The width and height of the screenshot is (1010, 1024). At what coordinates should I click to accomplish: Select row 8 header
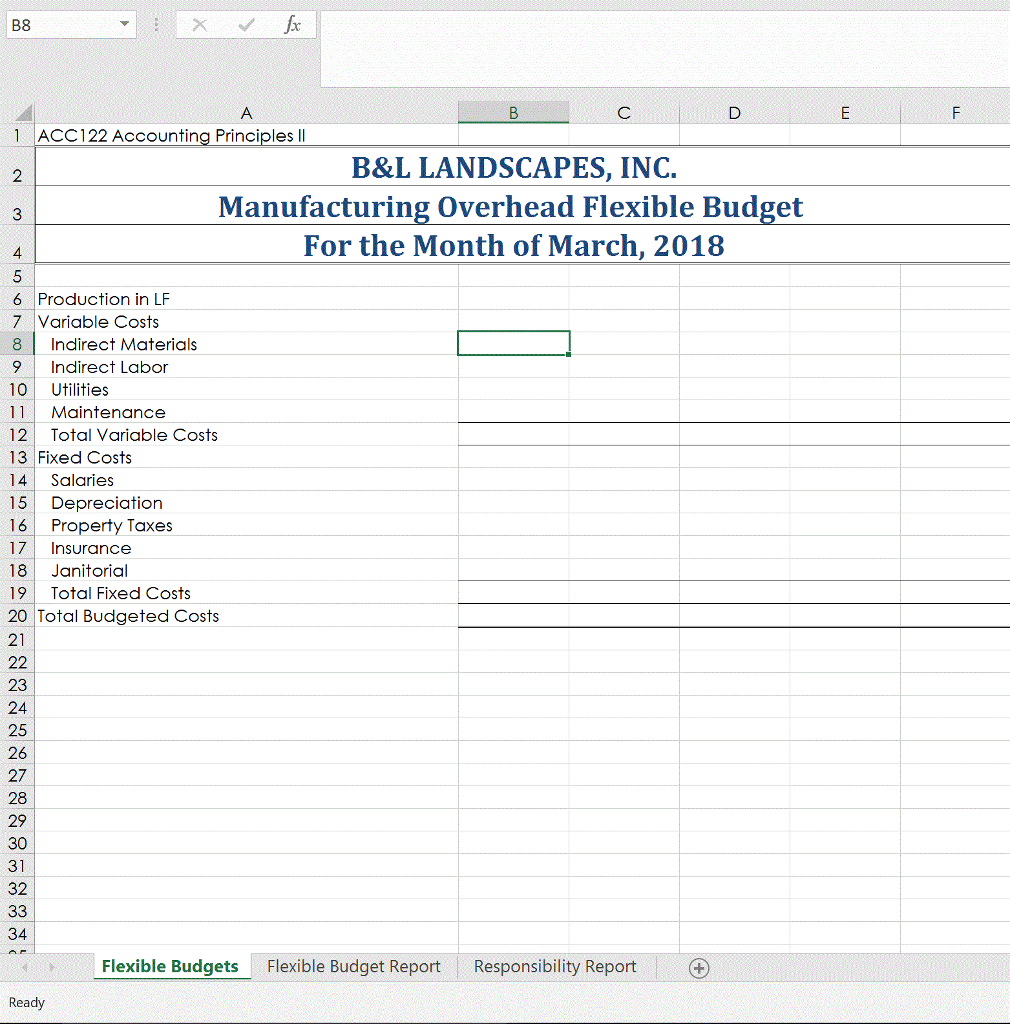click(17, 344)
